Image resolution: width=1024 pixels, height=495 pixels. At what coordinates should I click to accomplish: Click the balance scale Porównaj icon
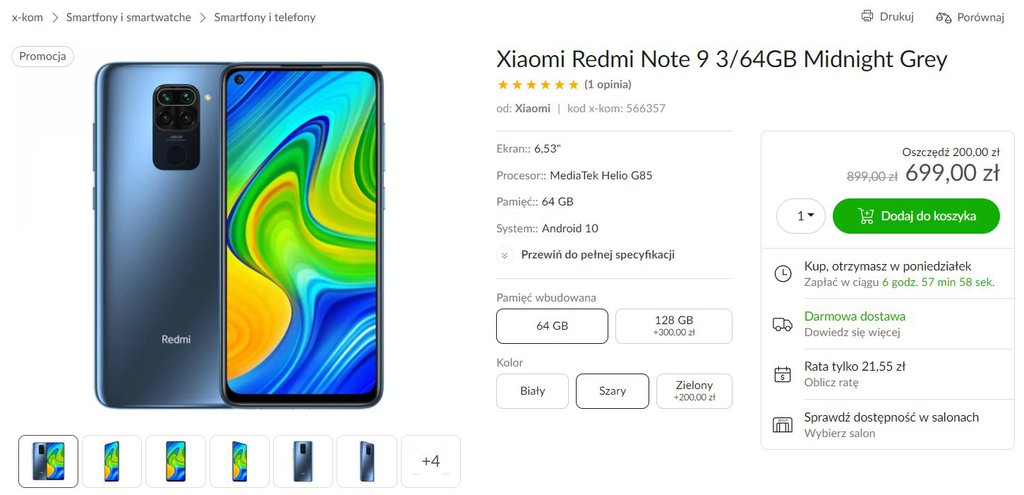[943, 18]
